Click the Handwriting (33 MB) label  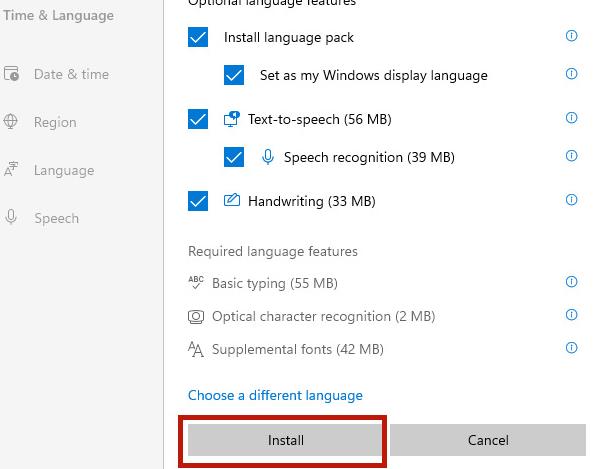click(x=312, y=201)
